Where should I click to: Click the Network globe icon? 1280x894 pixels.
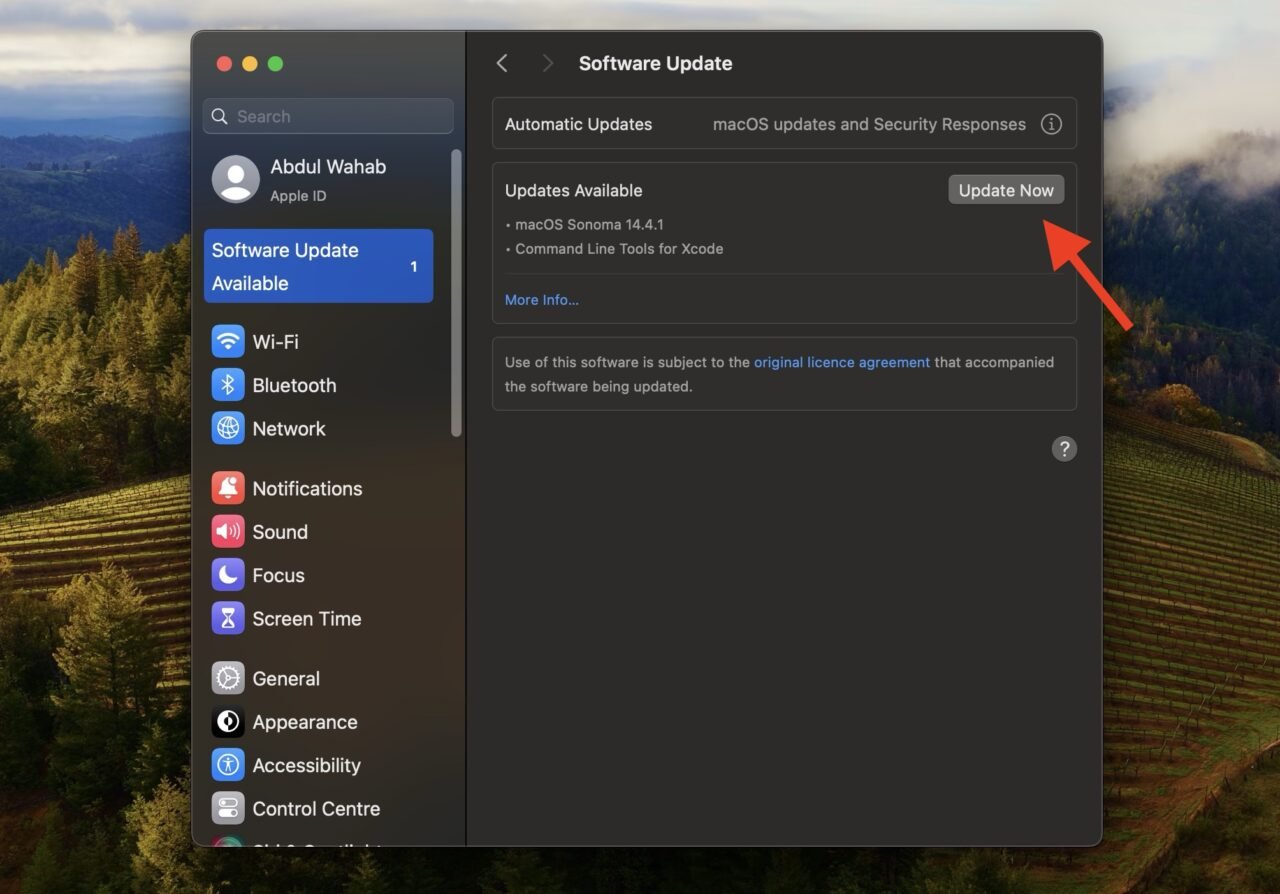coord(228,428)
